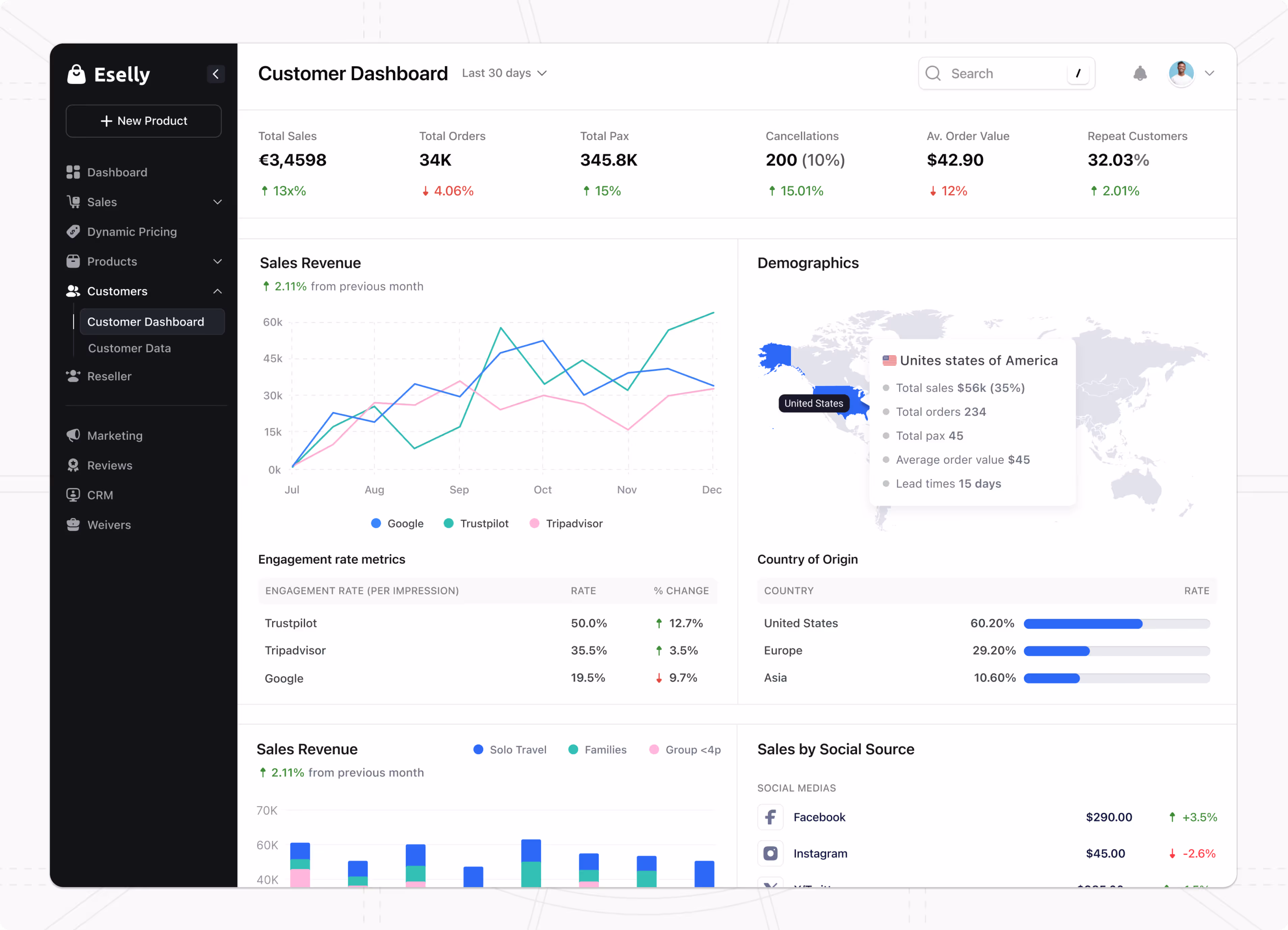Click the Facebook social media icon
This screenshot has height=930, width=1288.
(x=770, y=817)
